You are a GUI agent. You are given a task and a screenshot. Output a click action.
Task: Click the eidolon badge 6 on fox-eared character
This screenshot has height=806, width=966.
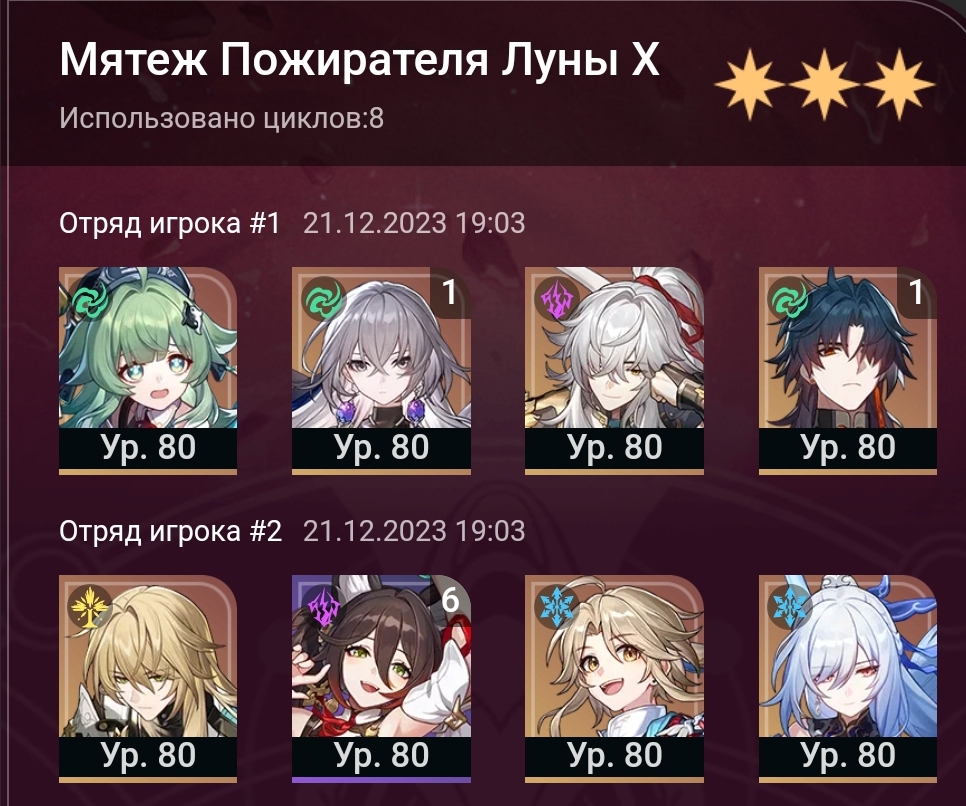450,600
